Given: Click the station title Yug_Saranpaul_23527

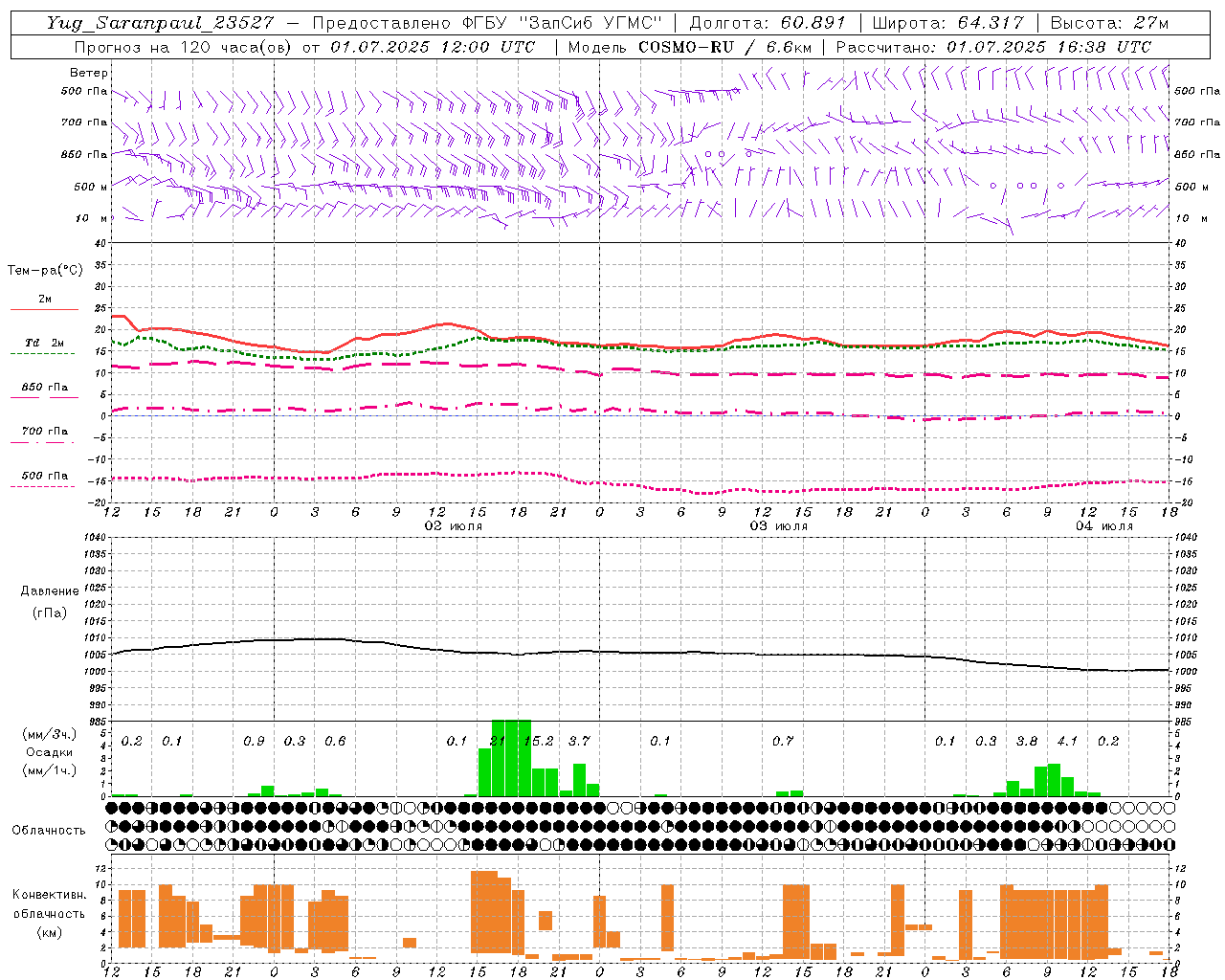Looking at the screenshot, I should coord(160,23).
